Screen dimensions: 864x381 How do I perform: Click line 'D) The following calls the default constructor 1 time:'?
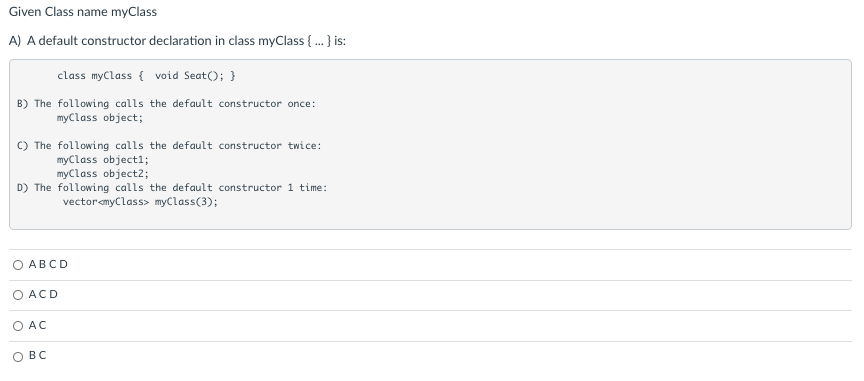(172, 187)
